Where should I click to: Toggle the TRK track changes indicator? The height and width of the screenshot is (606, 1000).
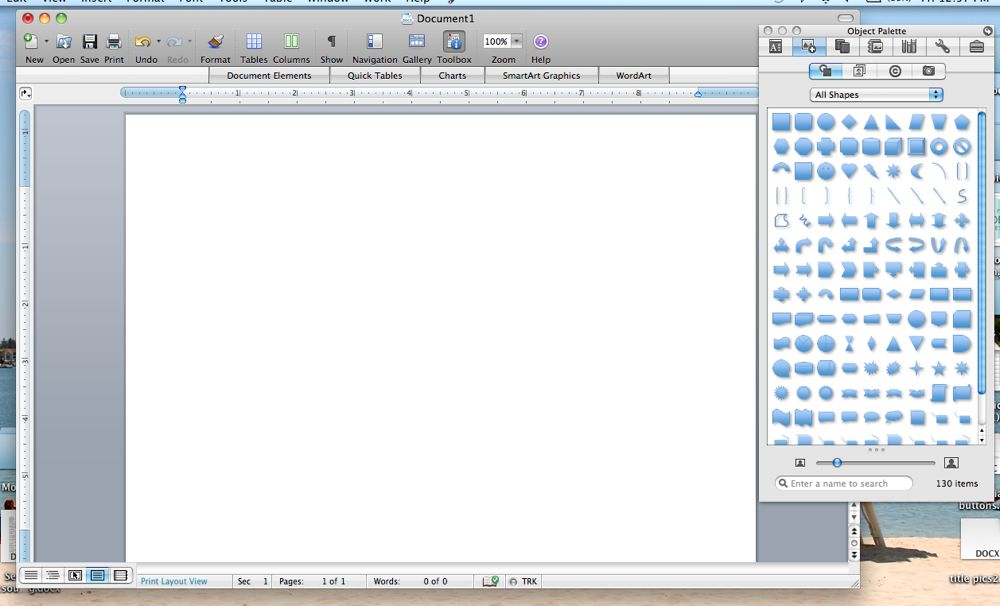tap(527, 580)
